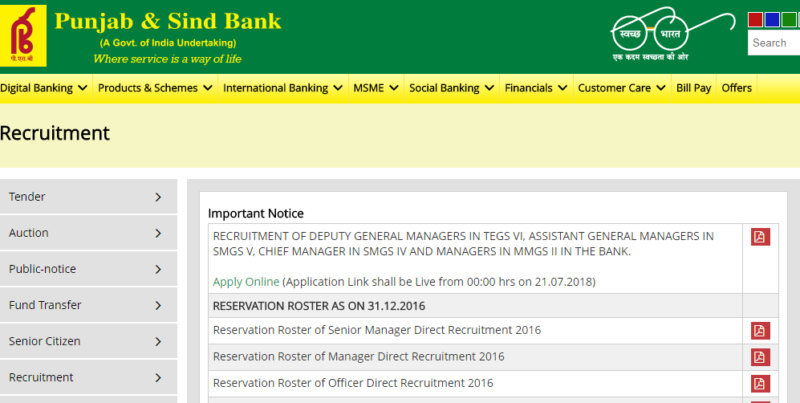Open PDF icon for Senior Manager reservation roster

[x=760, y=331]
